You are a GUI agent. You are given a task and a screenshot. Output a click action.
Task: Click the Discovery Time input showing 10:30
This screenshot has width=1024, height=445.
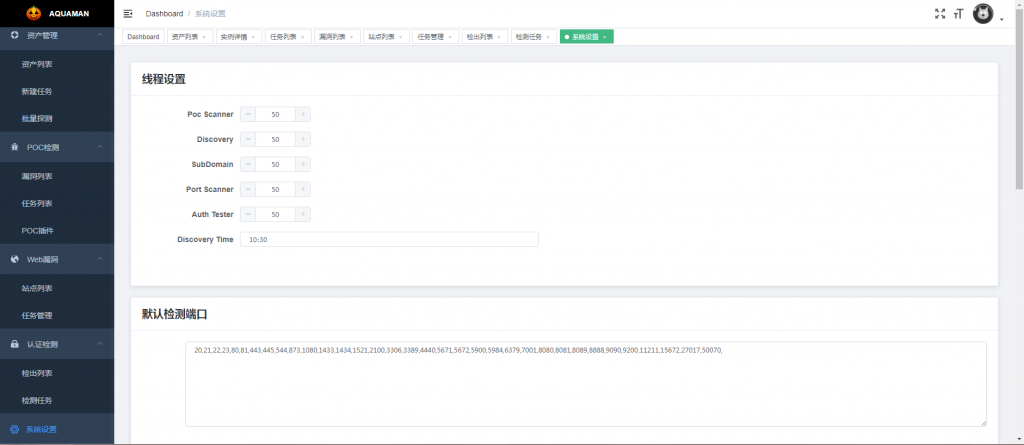(389, 239)
